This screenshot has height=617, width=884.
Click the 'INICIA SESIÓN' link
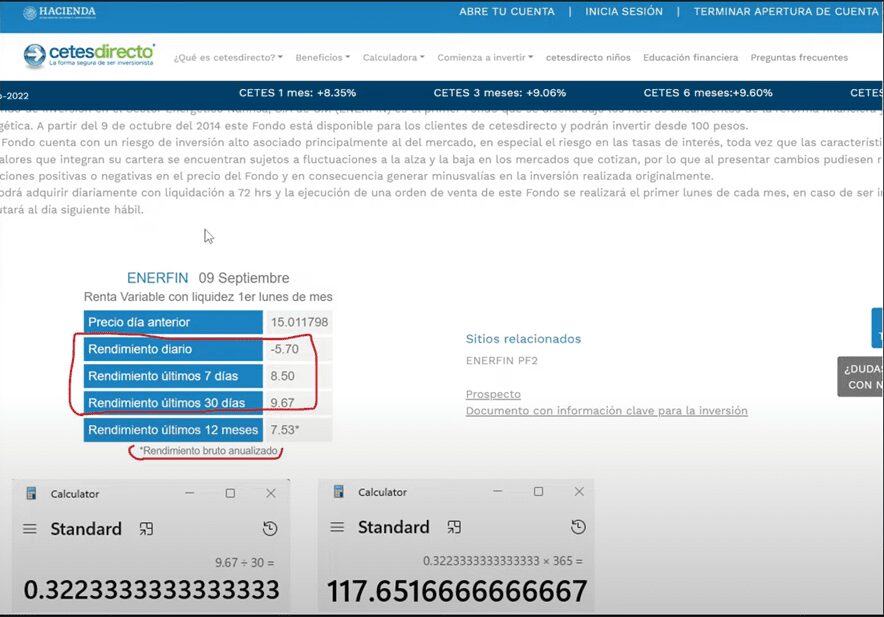(x=624, y=12)
